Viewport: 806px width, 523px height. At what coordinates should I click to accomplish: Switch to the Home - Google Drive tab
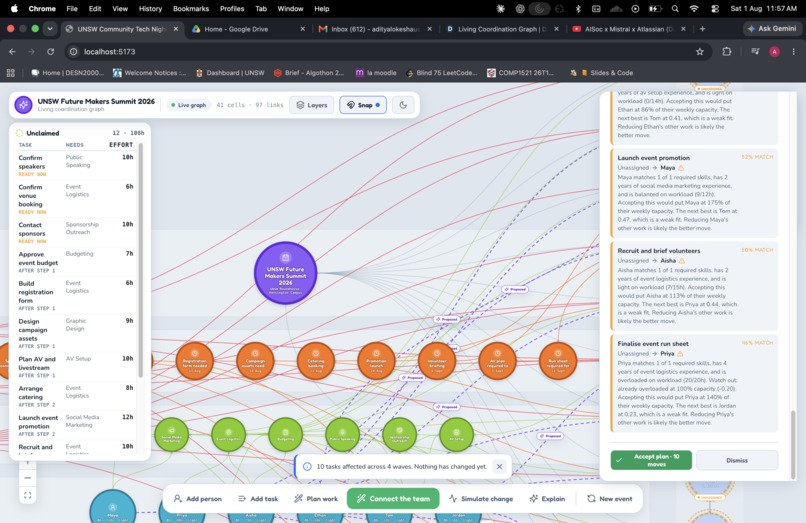click(x=248, y=29)
